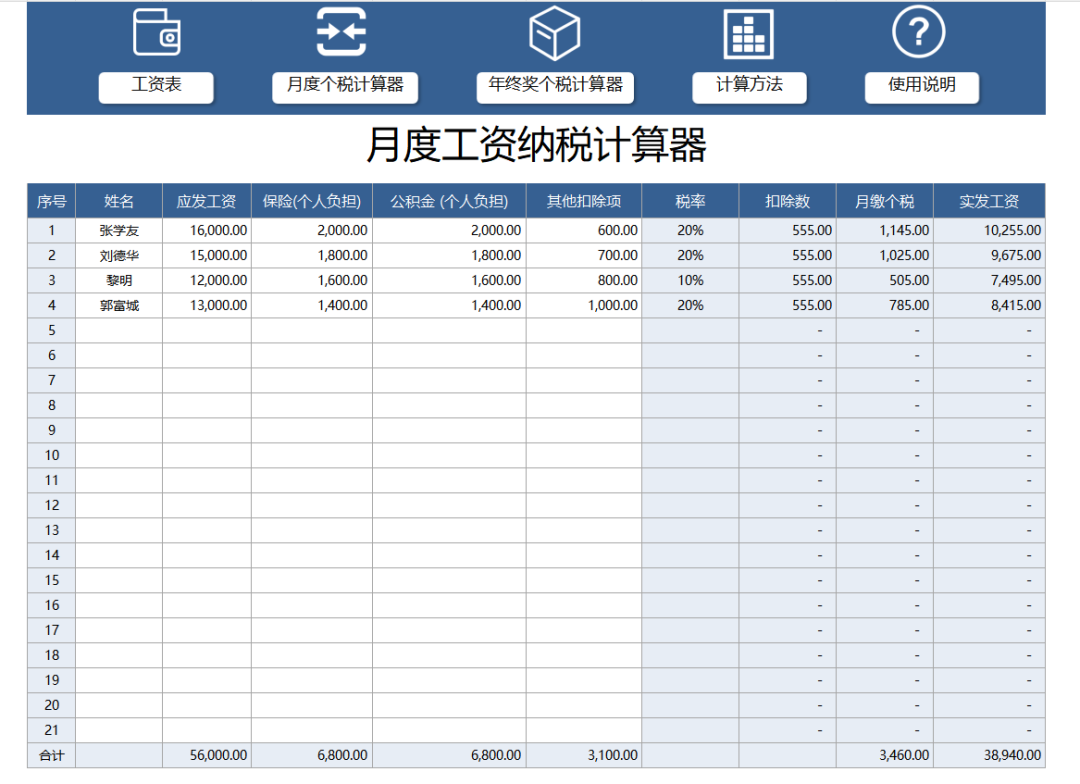
Task: Click the empty name cell in row 5
Action: tap(119, 330)
